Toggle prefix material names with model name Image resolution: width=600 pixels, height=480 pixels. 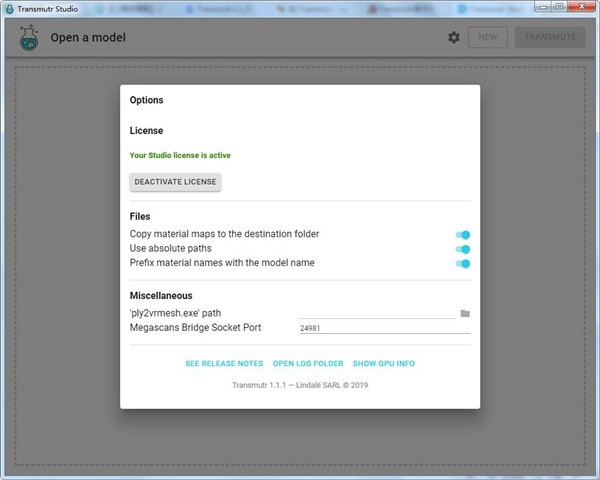tap(462, 264)
